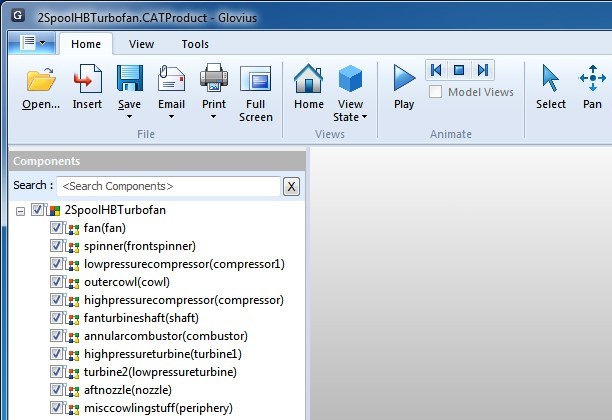Expand the View State dropdown
The image size is (612, 420).
(364, 117)
